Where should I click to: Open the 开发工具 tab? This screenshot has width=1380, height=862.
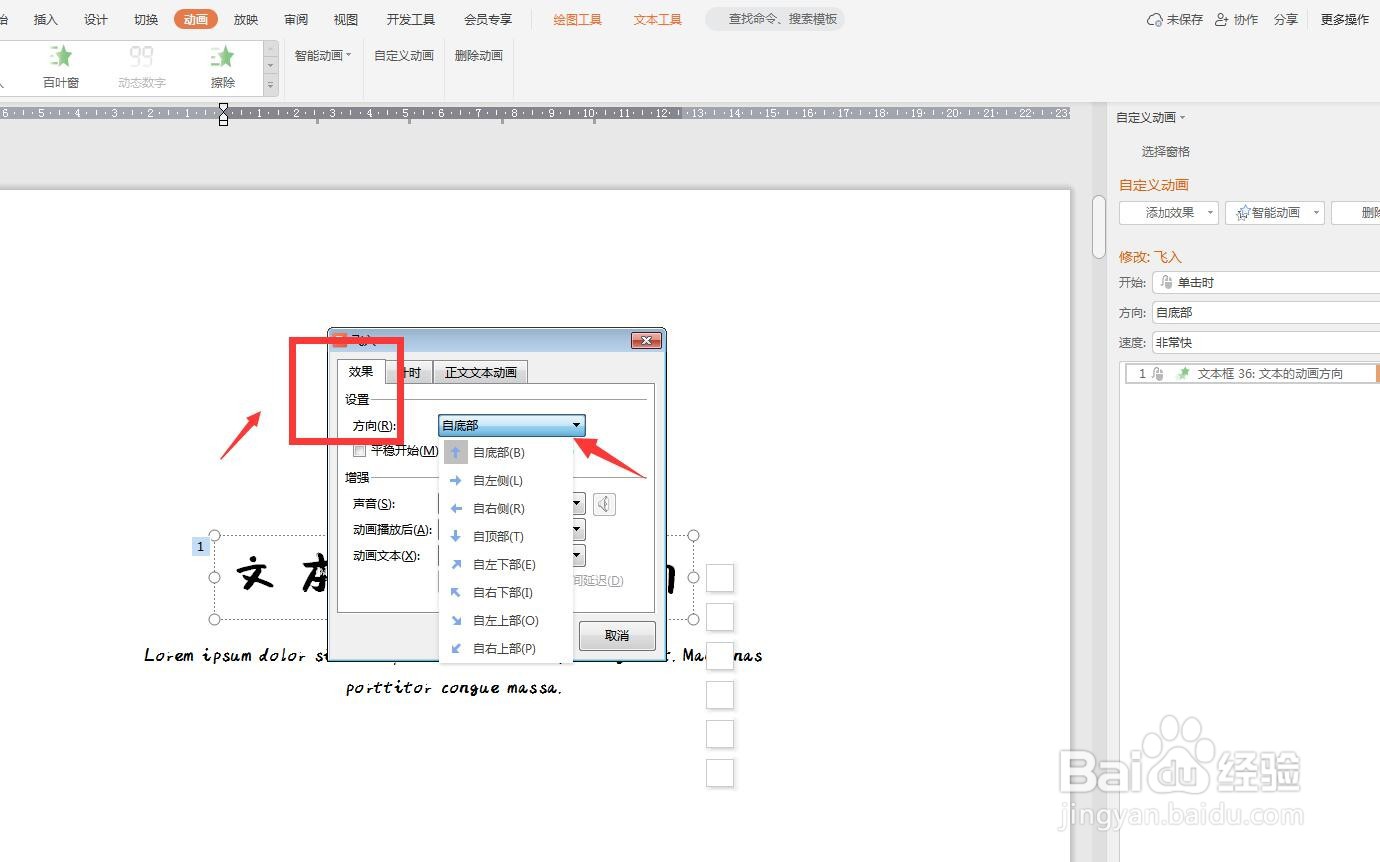coord(411,20)
